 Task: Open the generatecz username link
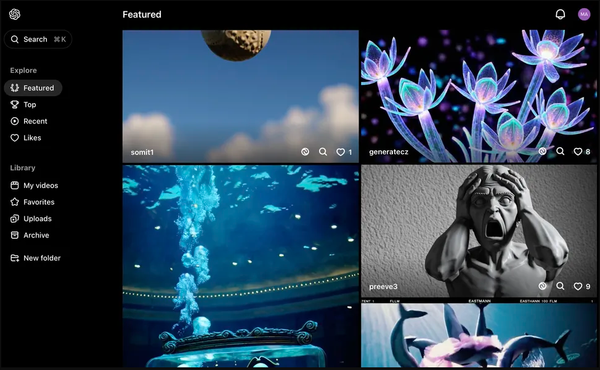(x=388, y=152)
